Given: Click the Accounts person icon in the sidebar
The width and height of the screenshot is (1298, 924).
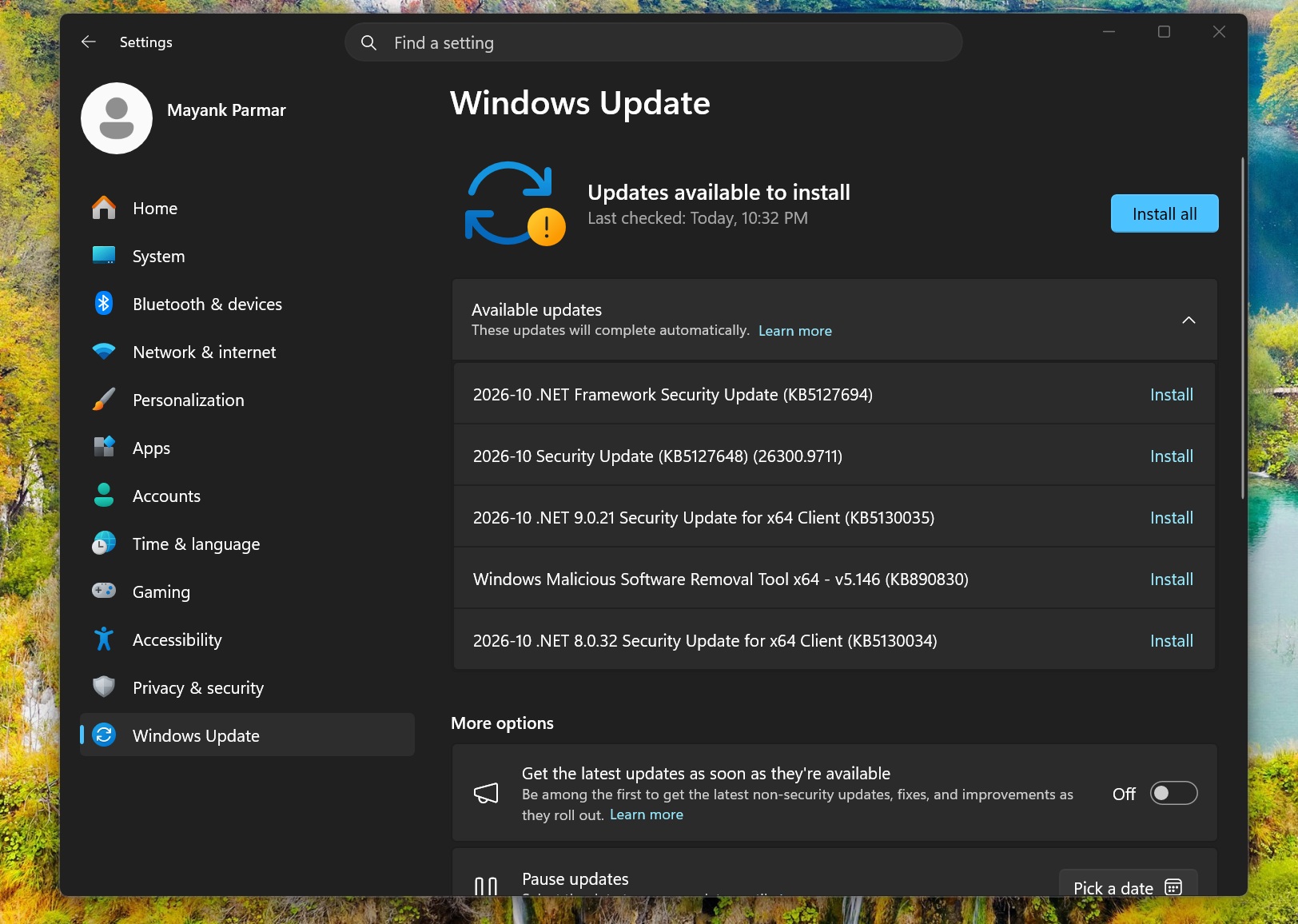Looking at the screenshot, I should pos(104,495).
